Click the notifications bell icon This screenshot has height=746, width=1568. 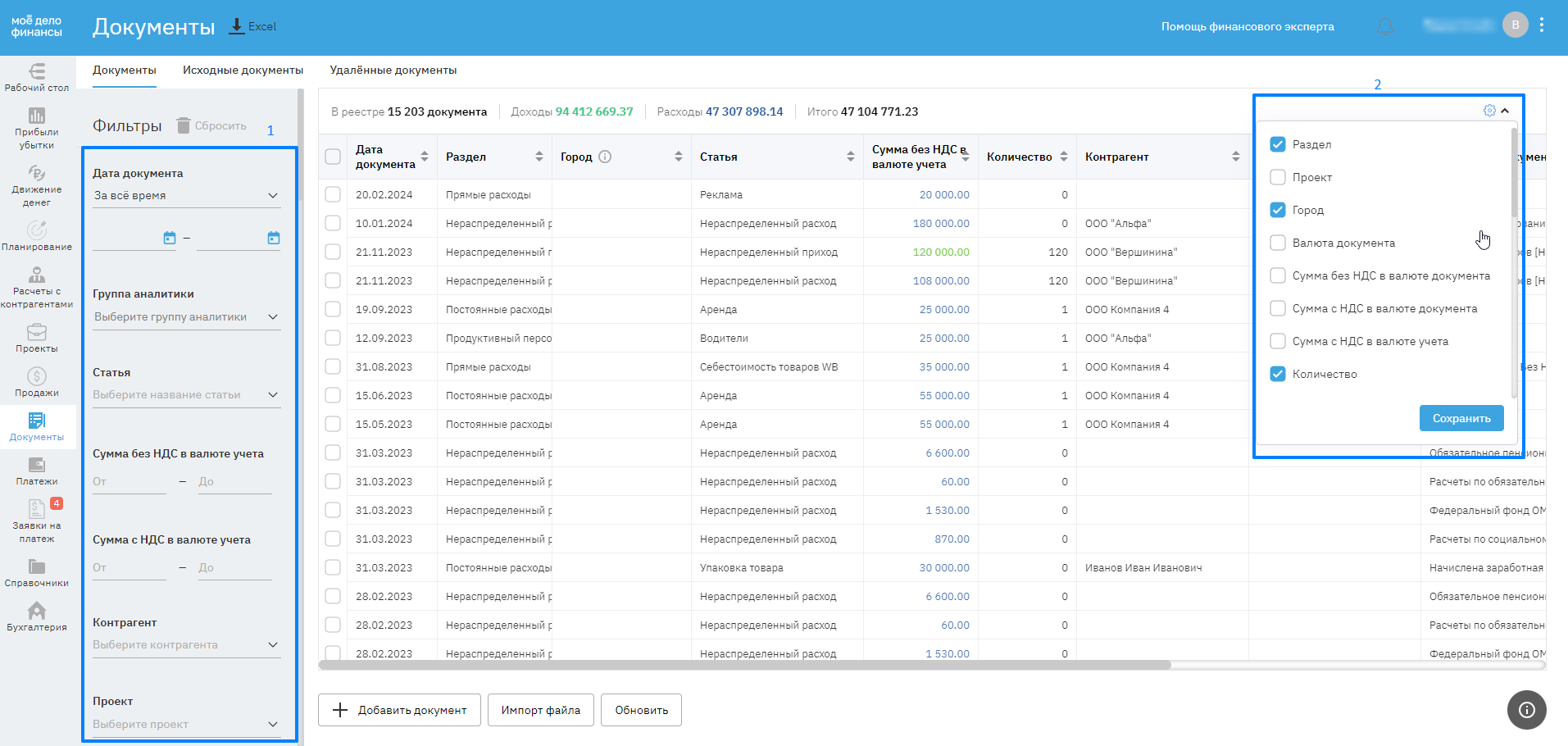(1384, 26)
